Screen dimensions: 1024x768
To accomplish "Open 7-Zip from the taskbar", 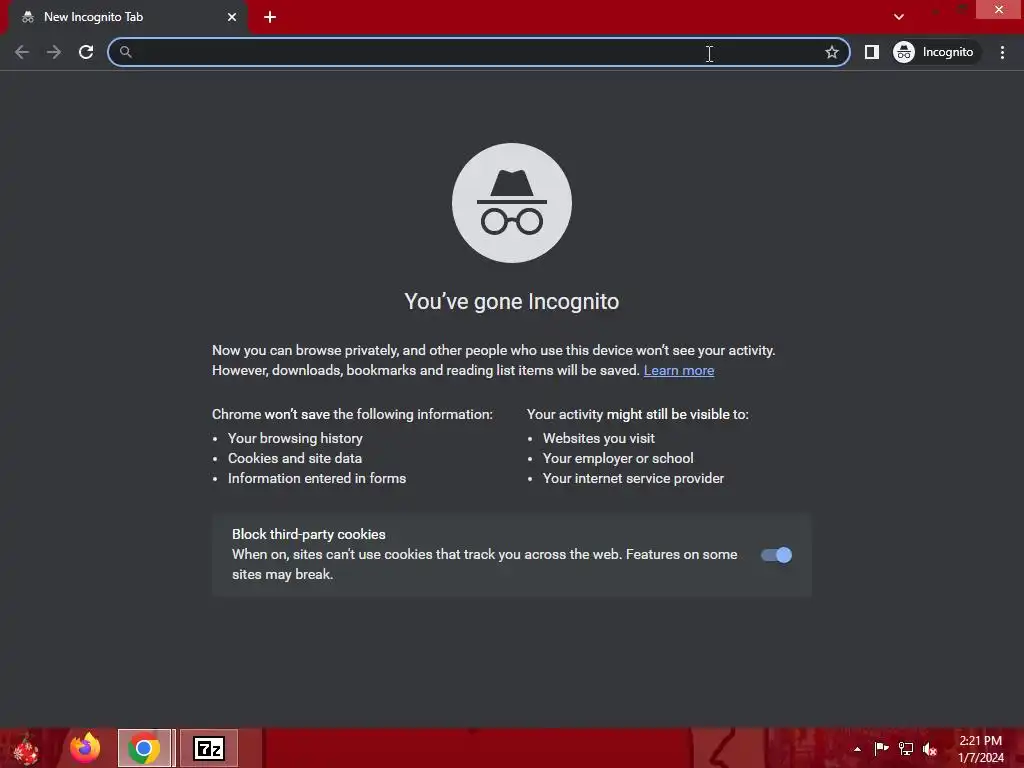I will pos(209,748).
